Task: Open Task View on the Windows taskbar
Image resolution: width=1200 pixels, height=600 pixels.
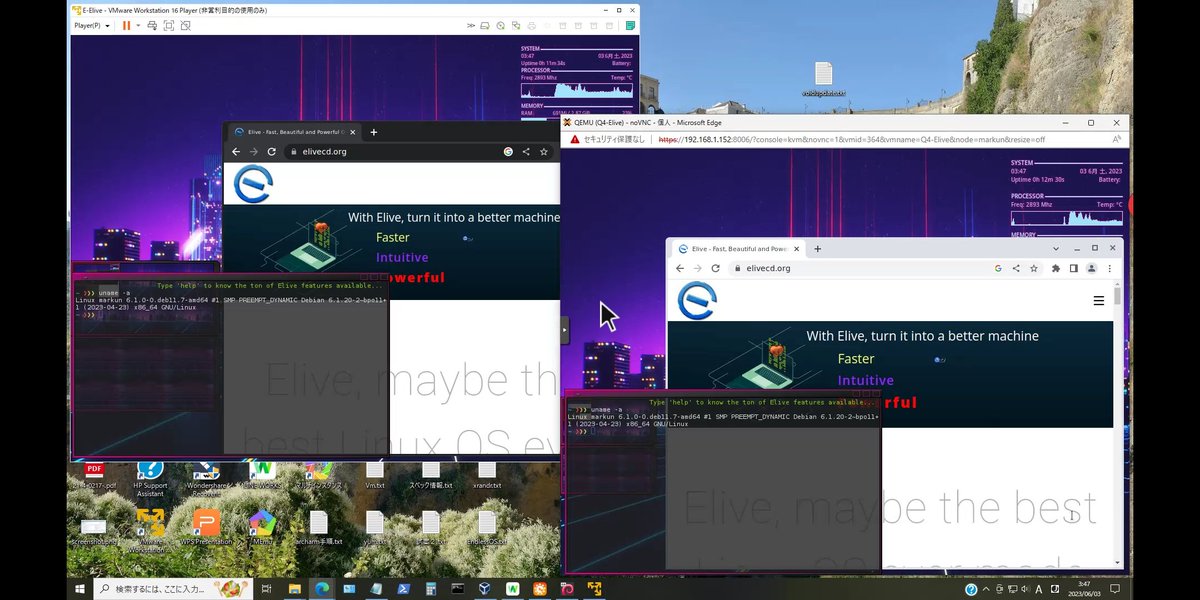Action: tap(267, 589)
